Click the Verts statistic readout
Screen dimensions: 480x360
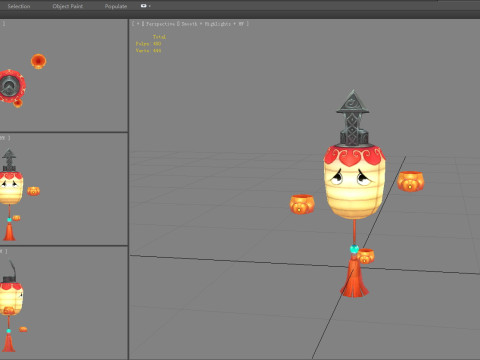(x=148, y=51)
